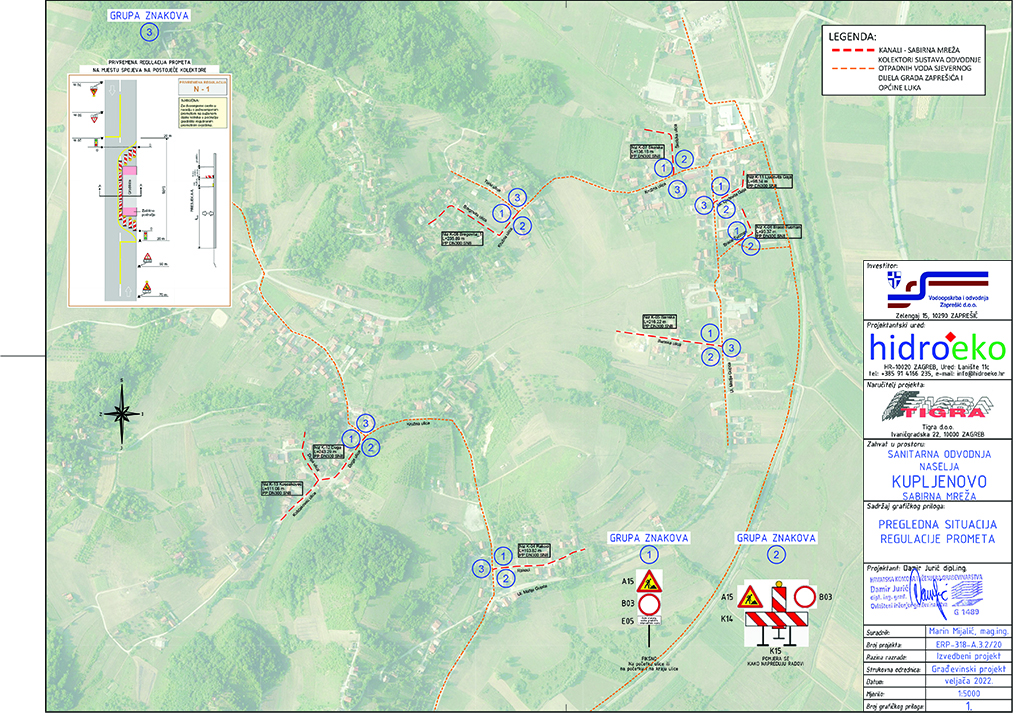Image resolution: width=1024 pixels, height=716 pixels.
Task: Select the B03 sign right of the barrier
Action: (802, 598)
